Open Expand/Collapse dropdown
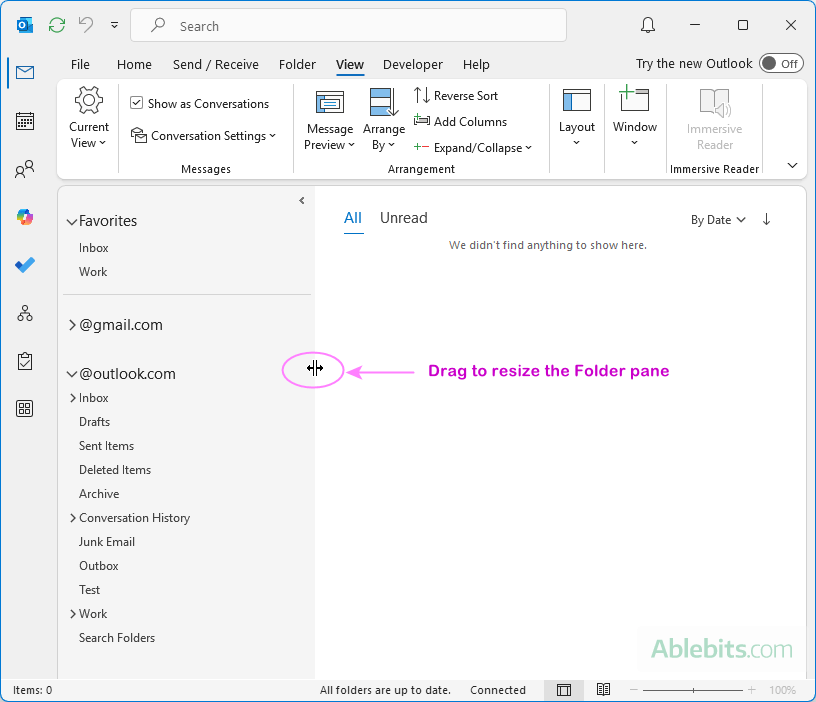 click(473, 148)
